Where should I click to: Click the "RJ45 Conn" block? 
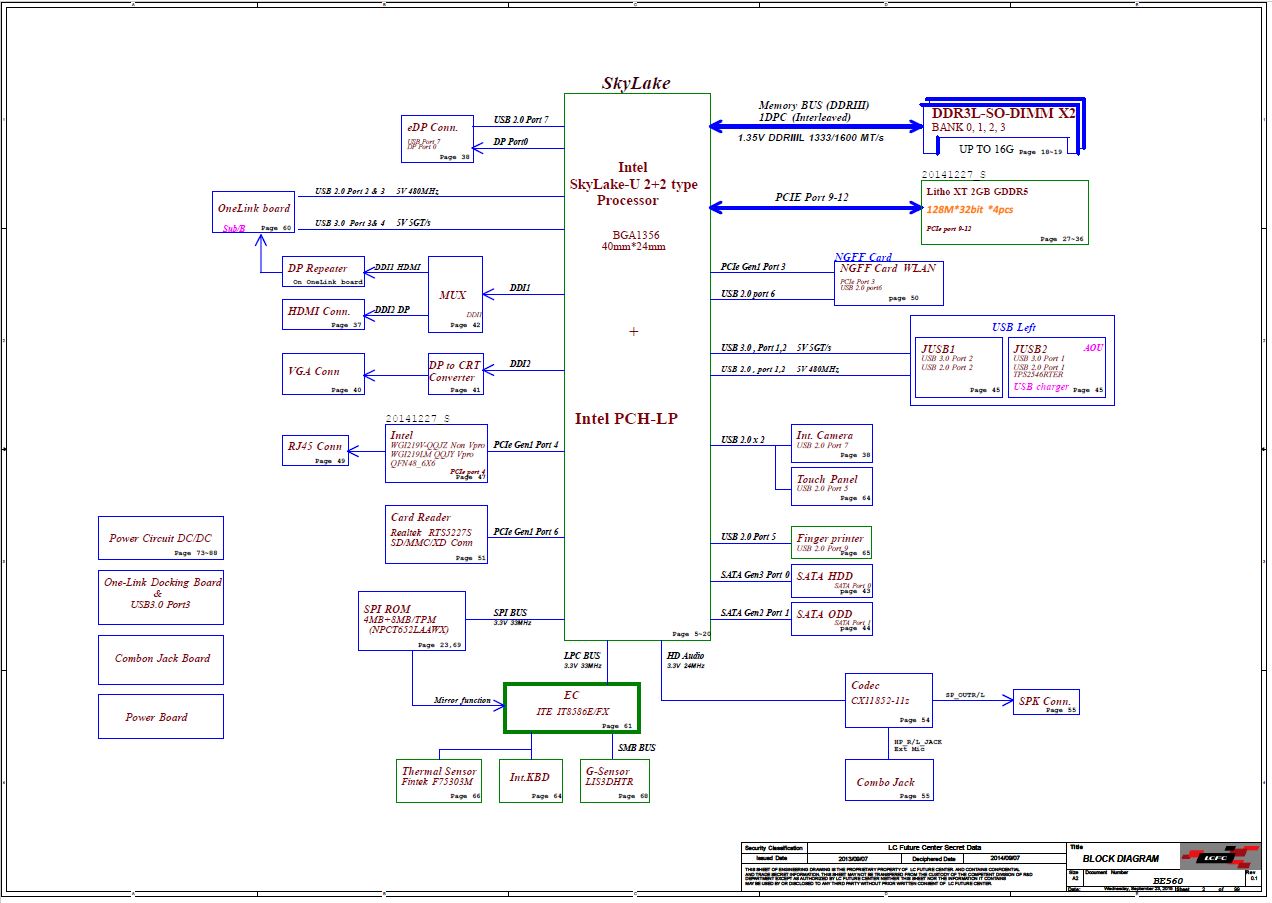[315, 451]
